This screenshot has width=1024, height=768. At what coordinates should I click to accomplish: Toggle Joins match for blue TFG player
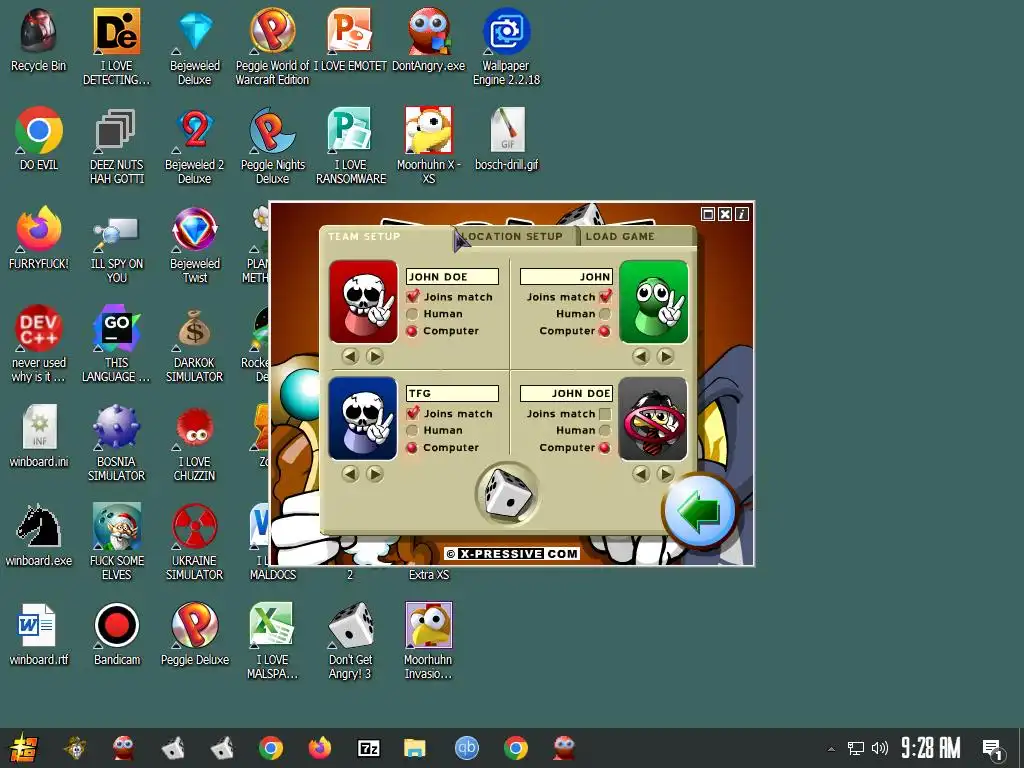click(413, 413)
